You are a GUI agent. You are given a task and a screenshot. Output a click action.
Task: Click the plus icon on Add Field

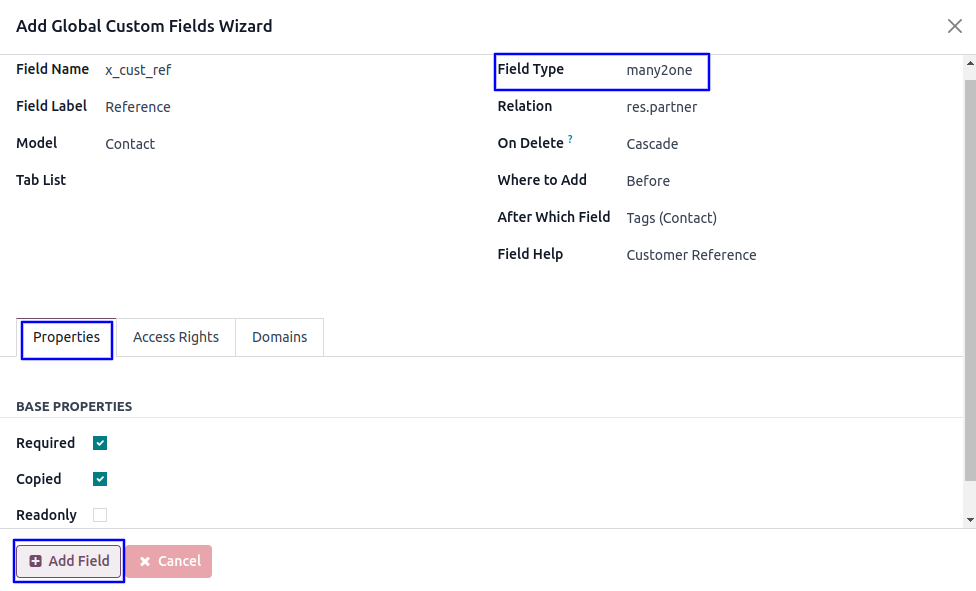click(36, 562)
